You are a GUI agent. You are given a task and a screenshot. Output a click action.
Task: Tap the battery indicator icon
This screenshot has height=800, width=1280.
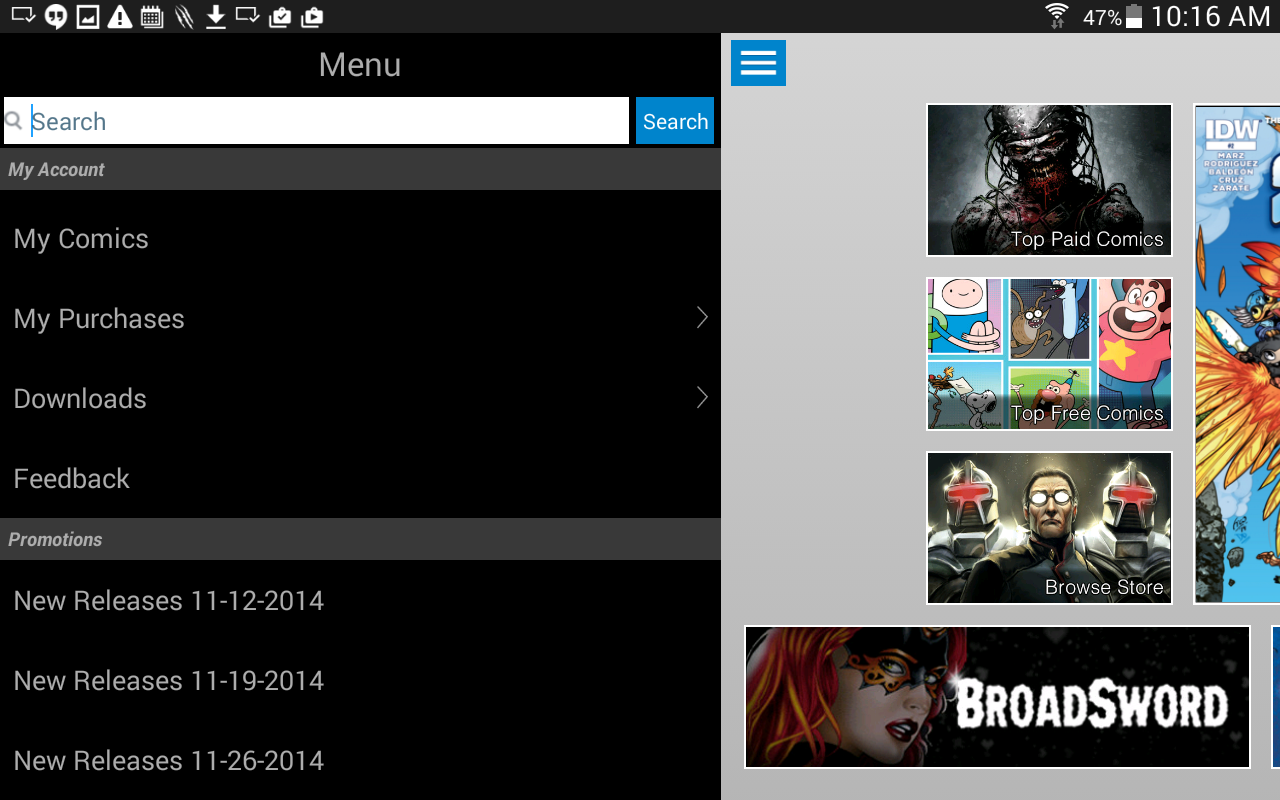click(1134, 16)
